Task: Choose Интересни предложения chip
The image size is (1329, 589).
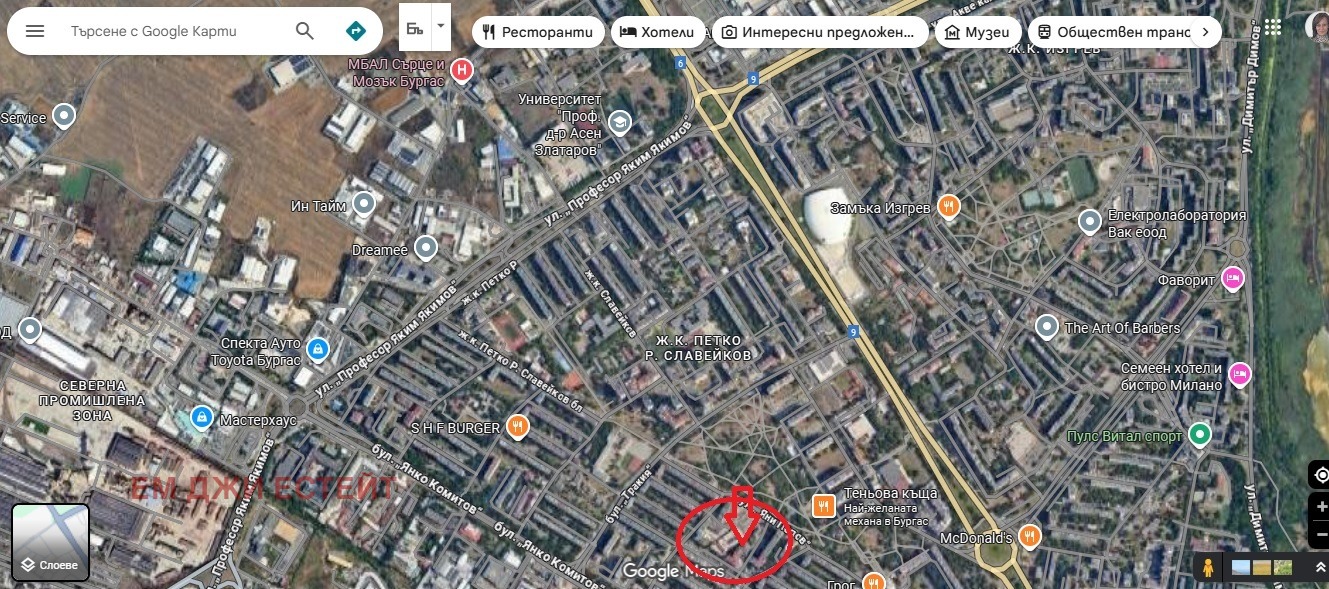Action: coord(819,32)
